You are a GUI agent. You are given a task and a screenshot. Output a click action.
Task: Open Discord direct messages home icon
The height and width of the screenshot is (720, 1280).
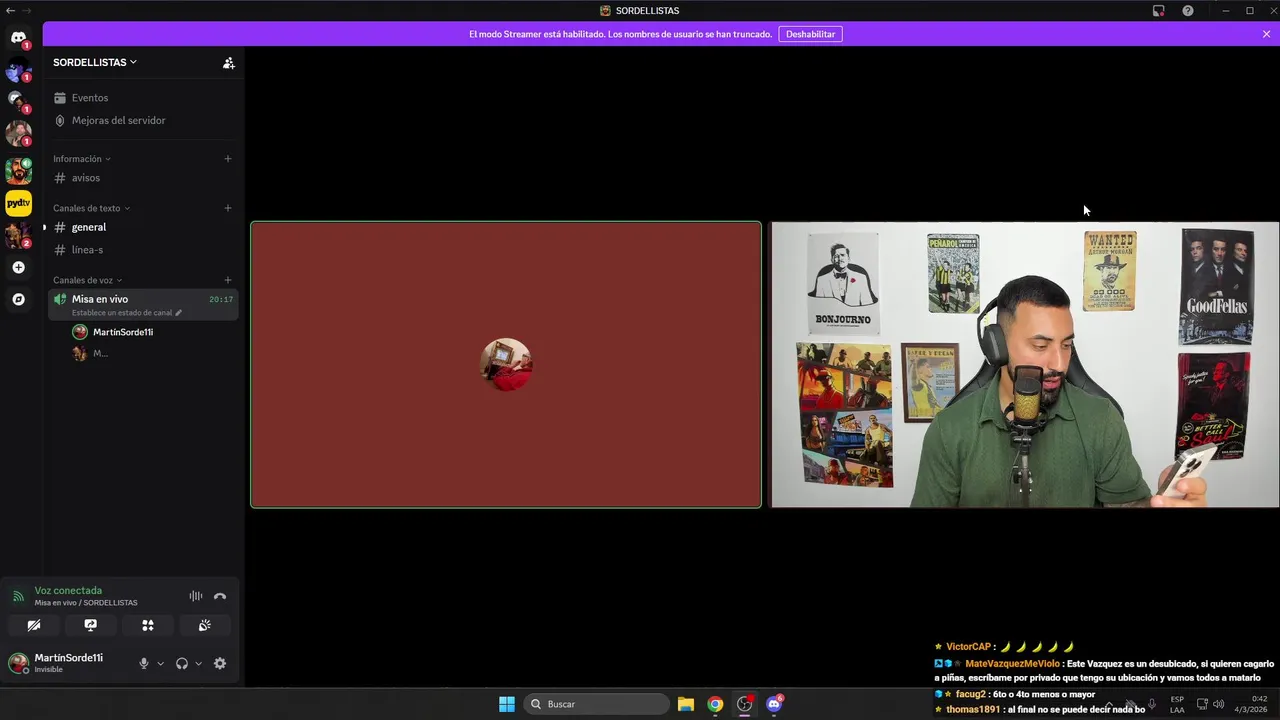pyautogui.click(x=18, y=38)
